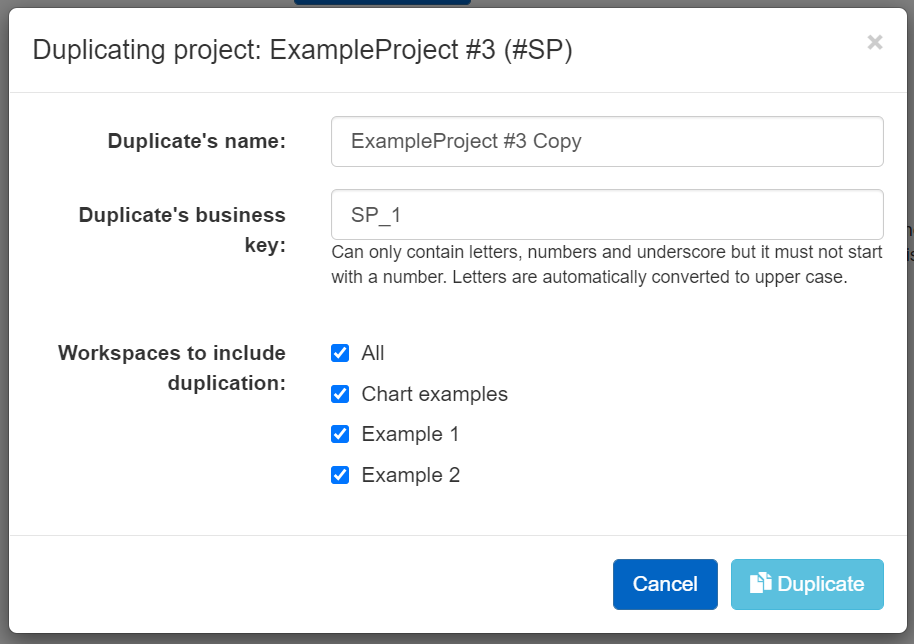The height and width of the screenshot is (644, 914).
Task: Click the "Workspaces to include duplication:" label
Action: [x=172, y=367]
